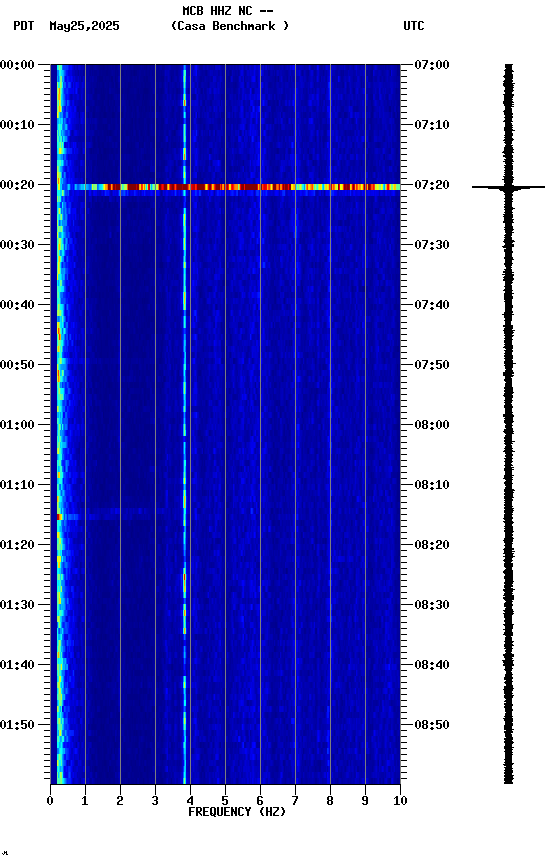Click frequency axis tick label 2
The height and width of the screenshot is (864, 552).
120,801
